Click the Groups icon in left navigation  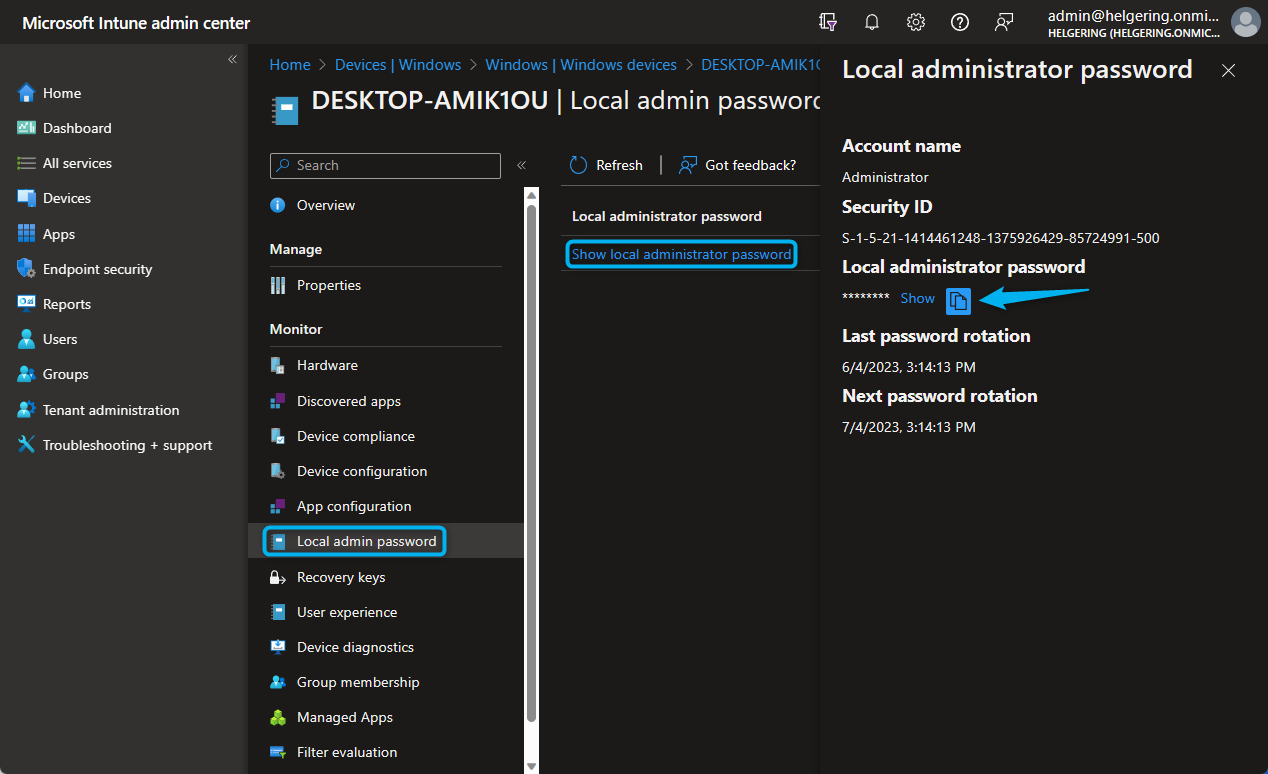[x=27, y=374]
